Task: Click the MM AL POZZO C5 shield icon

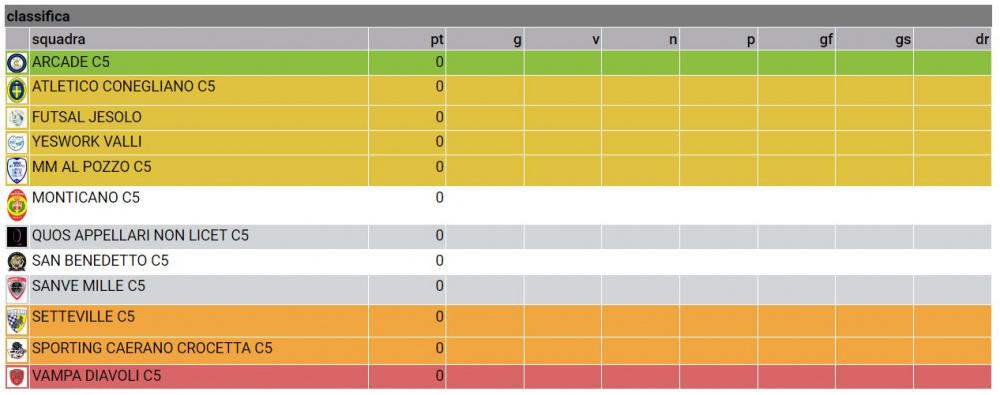Action: [17, 170]
